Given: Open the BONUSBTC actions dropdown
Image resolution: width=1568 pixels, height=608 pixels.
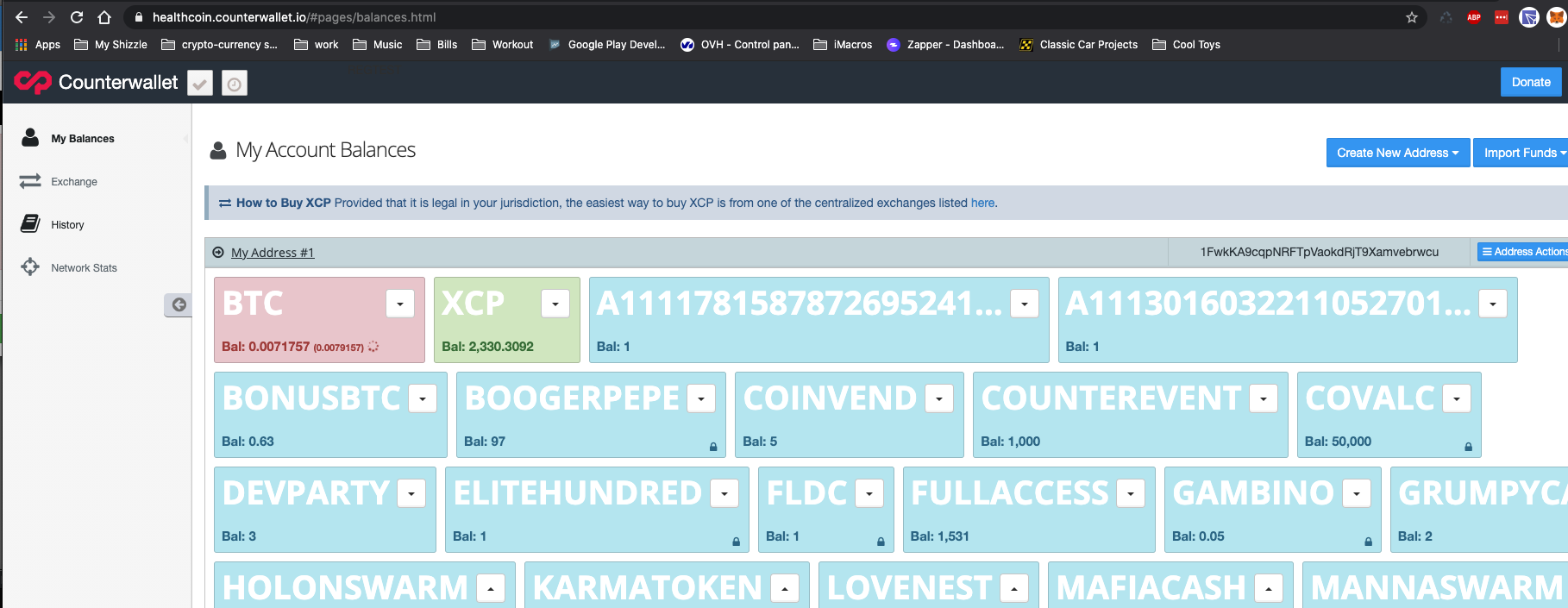Looking at the screenshot, I should click(423, 398).
